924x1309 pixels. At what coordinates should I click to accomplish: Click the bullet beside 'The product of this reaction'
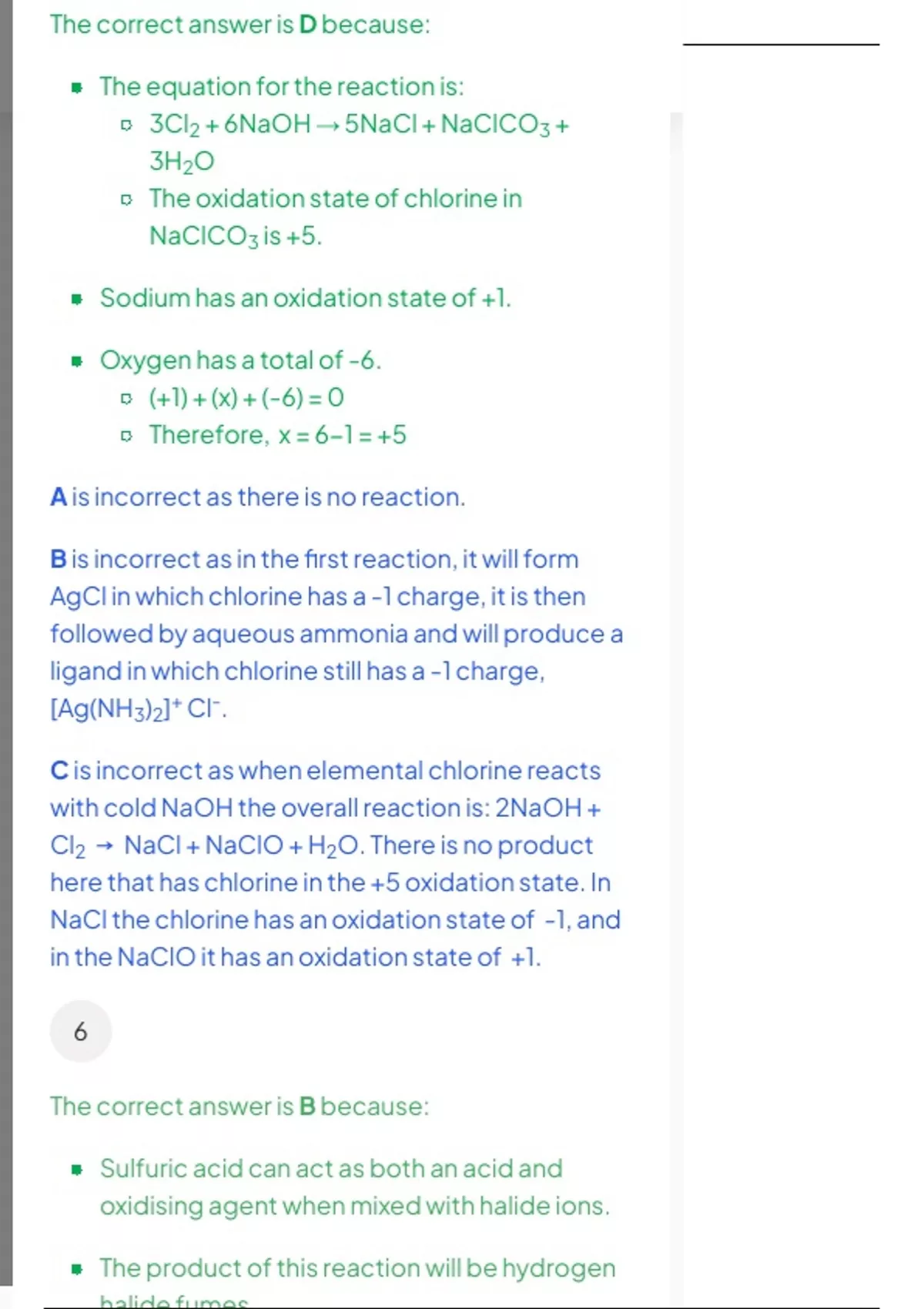(76, 1269)
